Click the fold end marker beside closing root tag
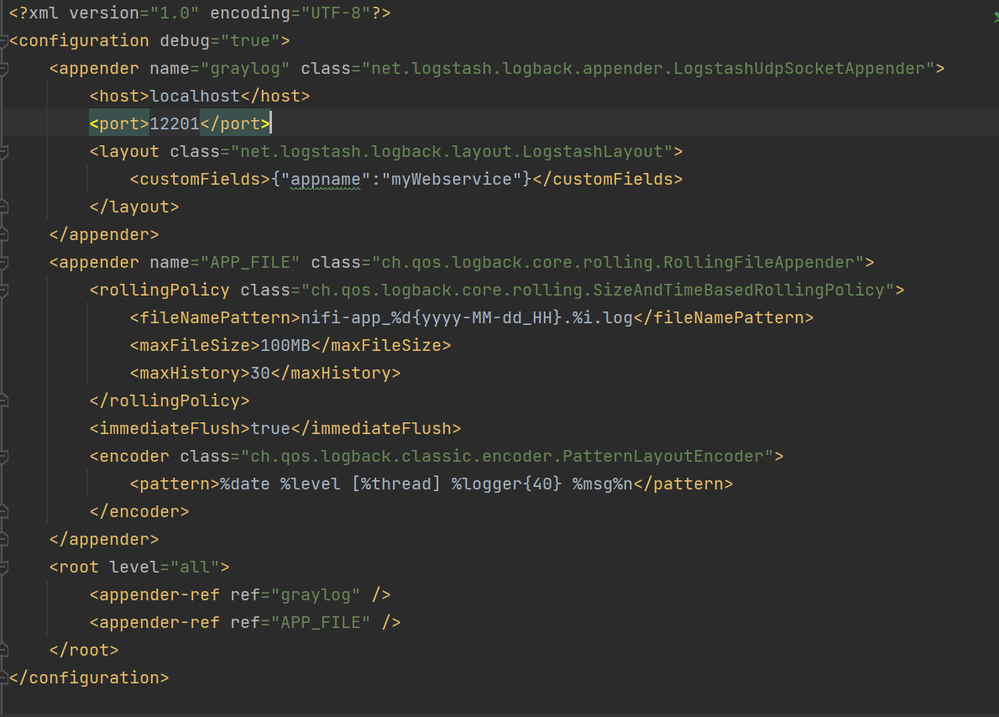 point(3,650)
